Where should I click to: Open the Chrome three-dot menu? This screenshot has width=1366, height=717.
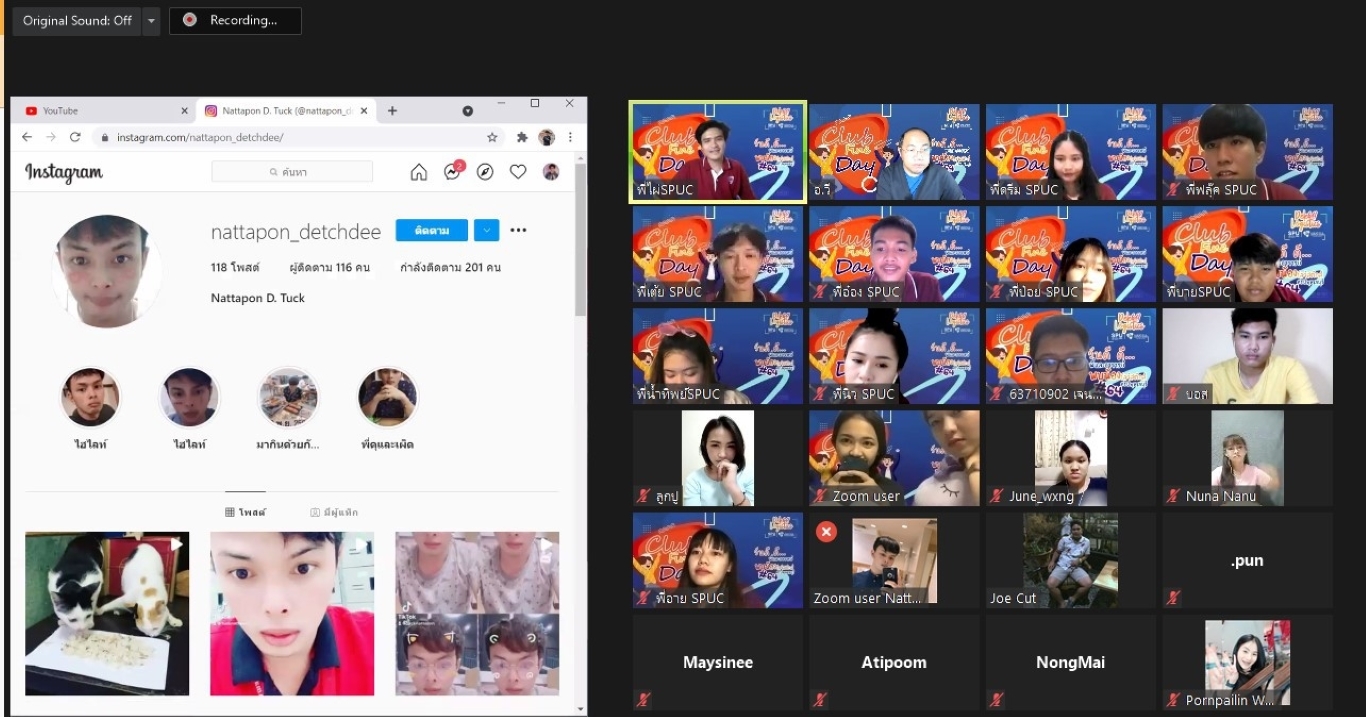click(x=570, y=137)
